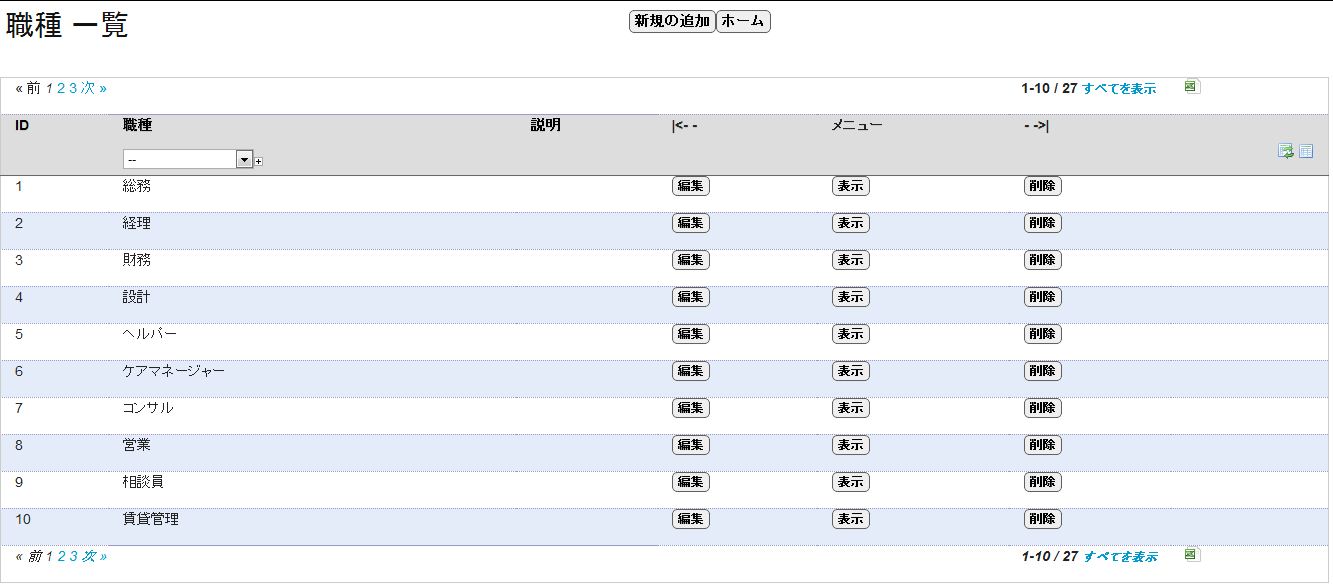Viewport: 1333px width, 588px height.
Task: Click 次 » in bottom pagination
Action: [94, 556]
